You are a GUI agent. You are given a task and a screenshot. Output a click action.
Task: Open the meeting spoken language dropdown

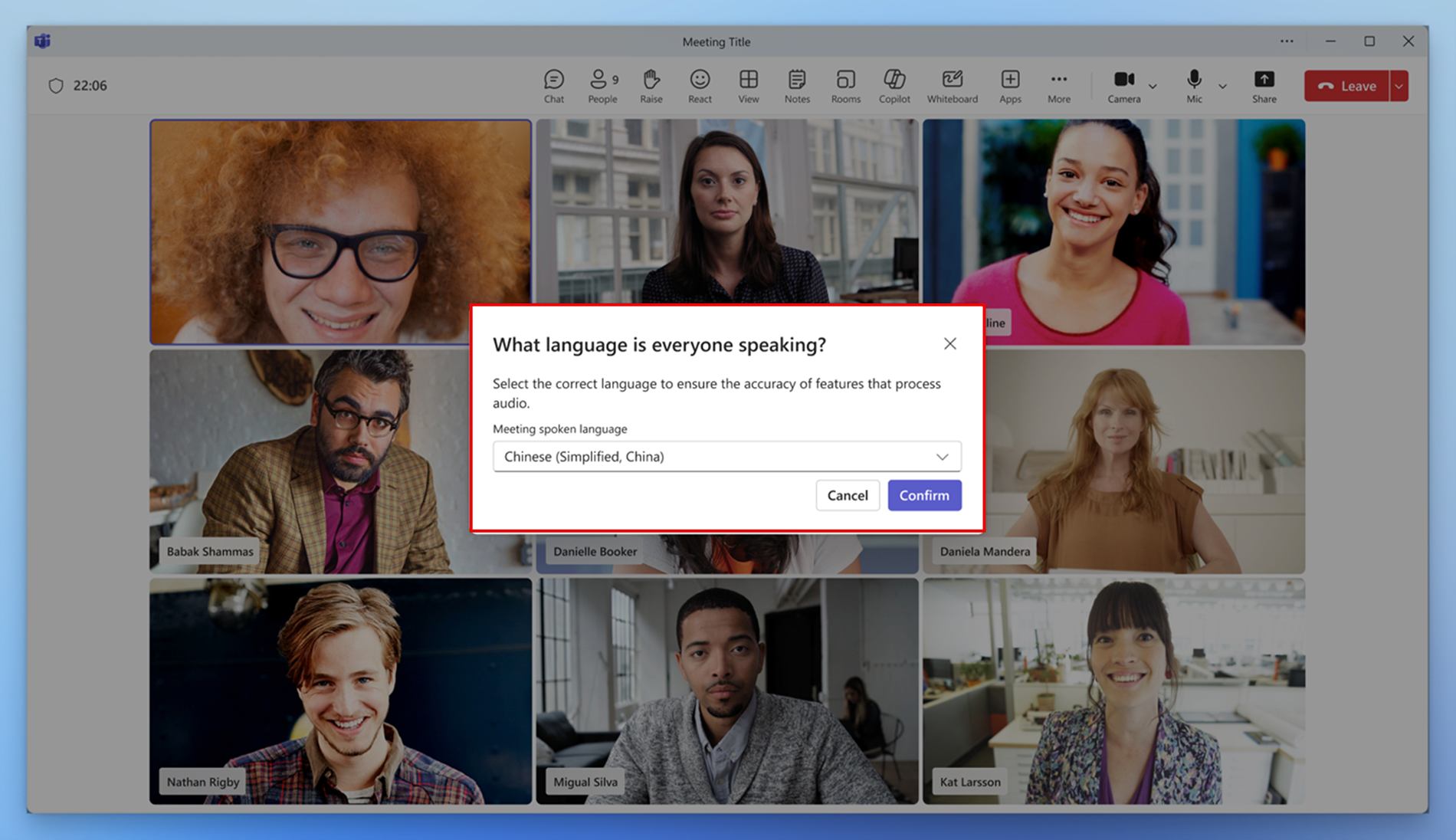tap(726, 457)
